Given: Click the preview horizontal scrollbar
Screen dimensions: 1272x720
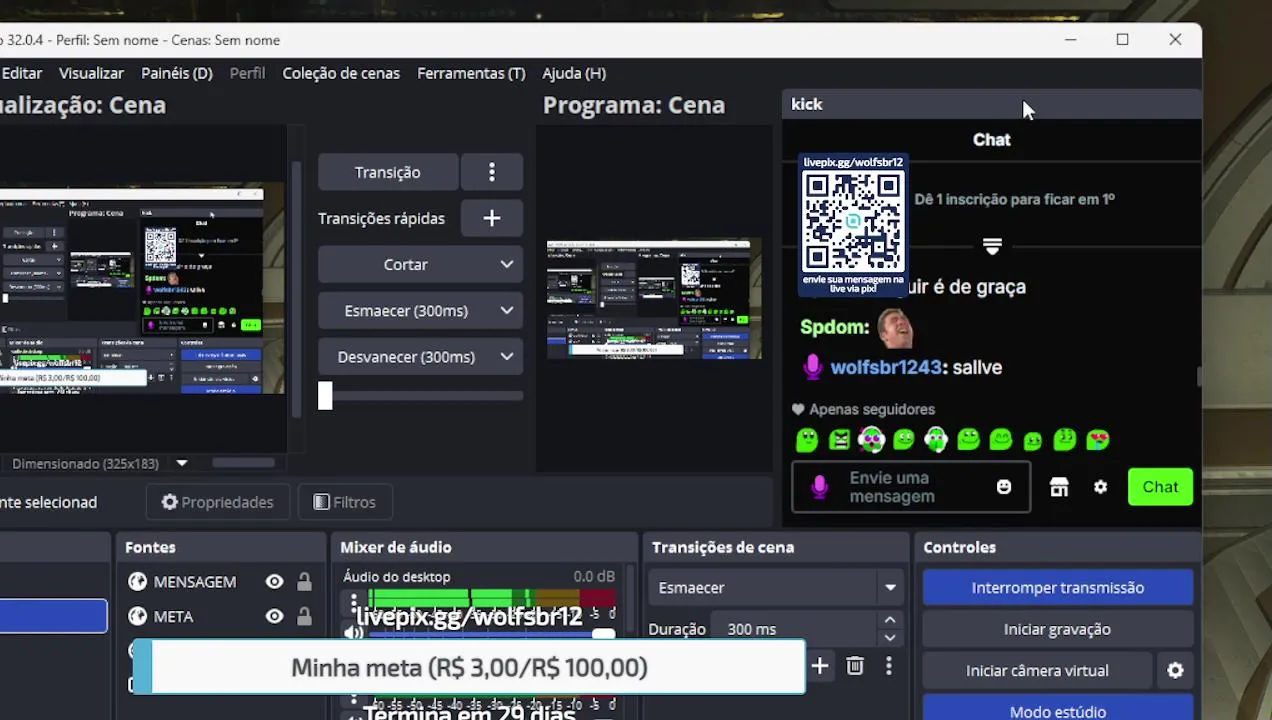Looking at the screenshot, I should [243, 463].
